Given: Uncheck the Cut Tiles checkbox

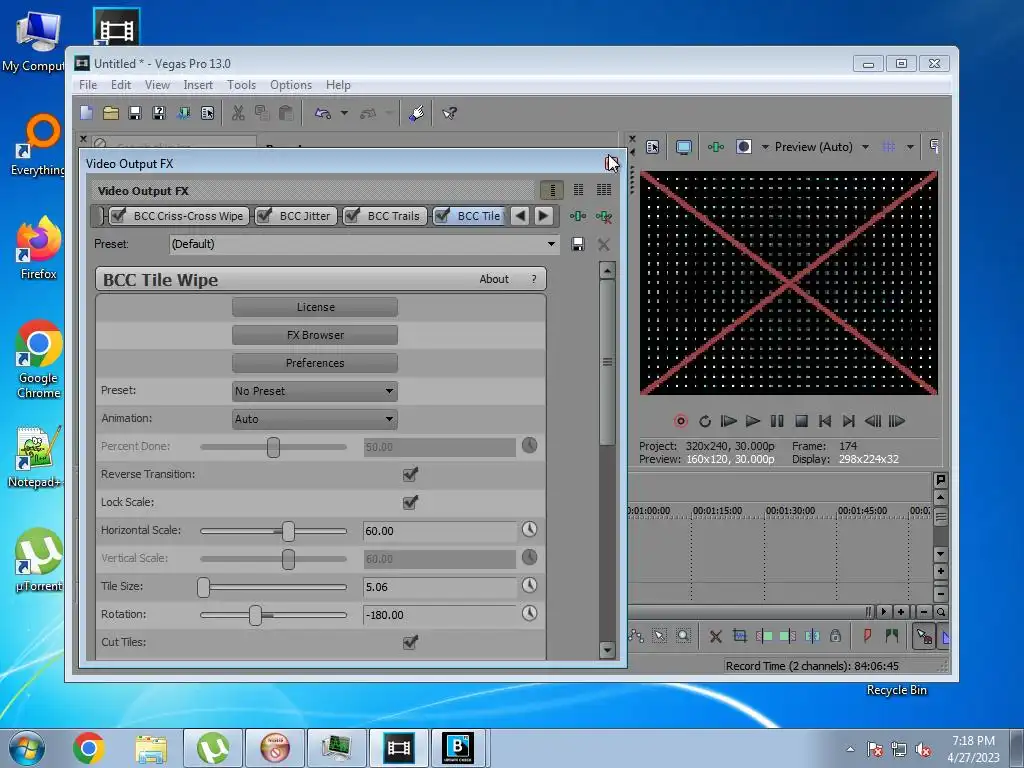Looking at the screenshot, I should click(410, 642).
